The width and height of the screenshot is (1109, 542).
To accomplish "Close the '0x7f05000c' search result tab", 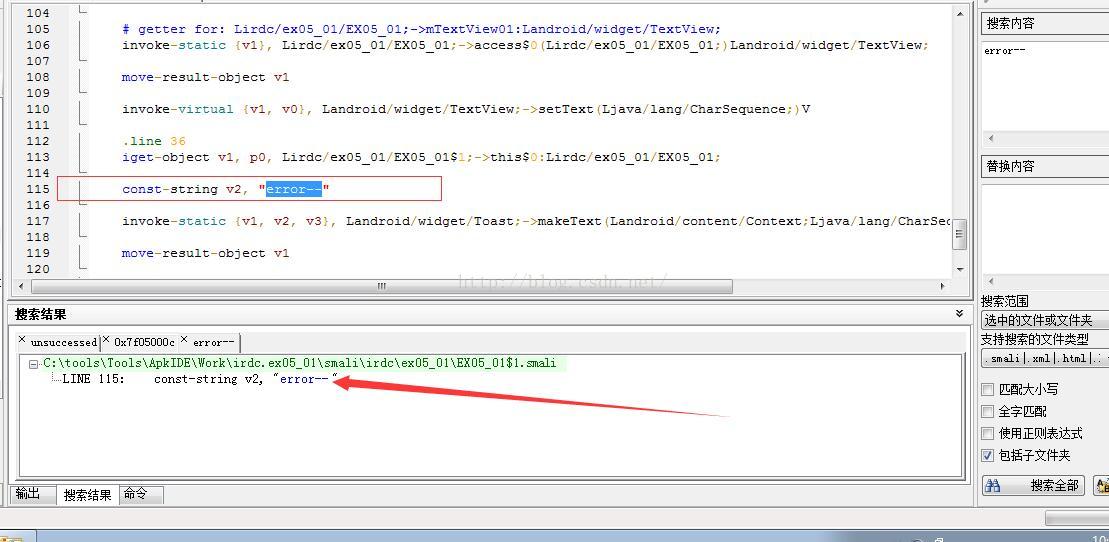I will coord(106,340).
